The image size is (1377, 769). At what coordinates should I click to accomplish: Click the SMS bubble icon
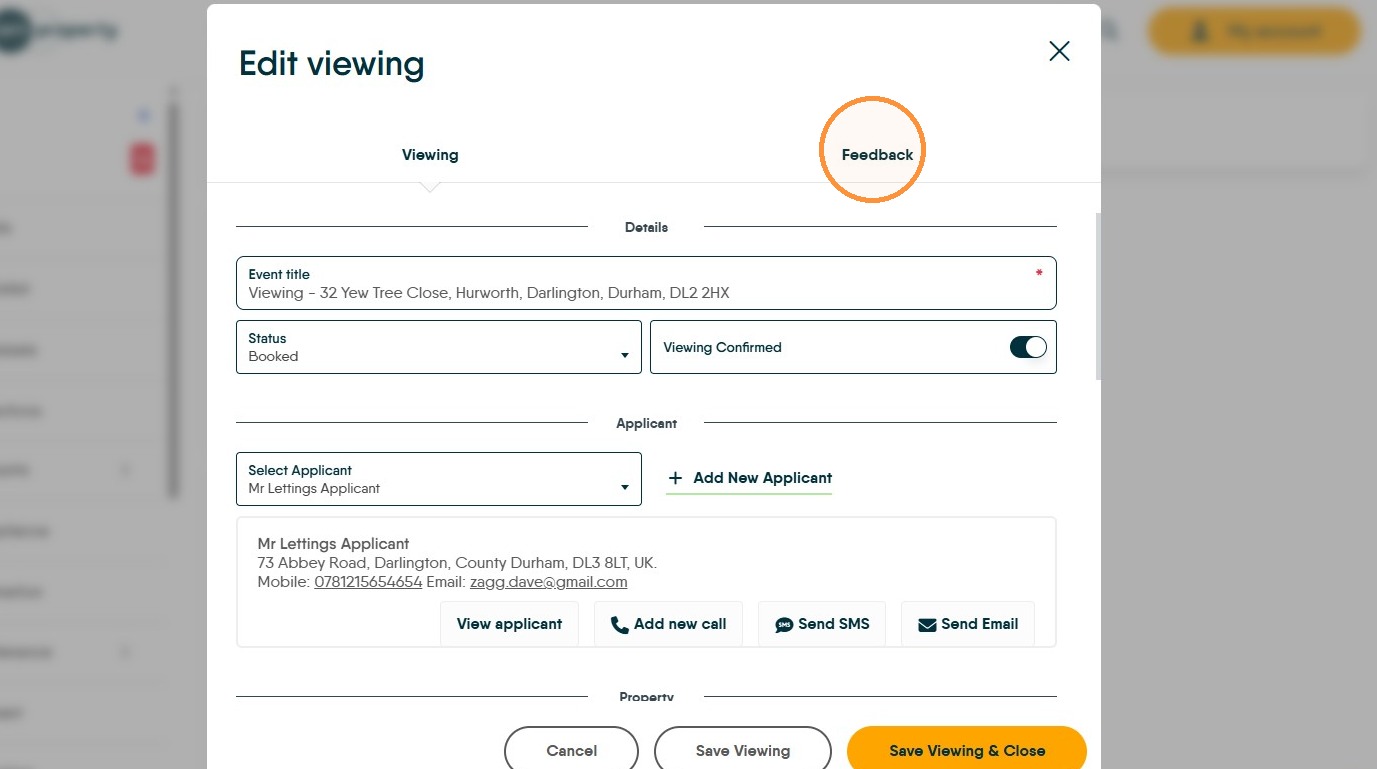pyautogui.click(x=784, y=625)
